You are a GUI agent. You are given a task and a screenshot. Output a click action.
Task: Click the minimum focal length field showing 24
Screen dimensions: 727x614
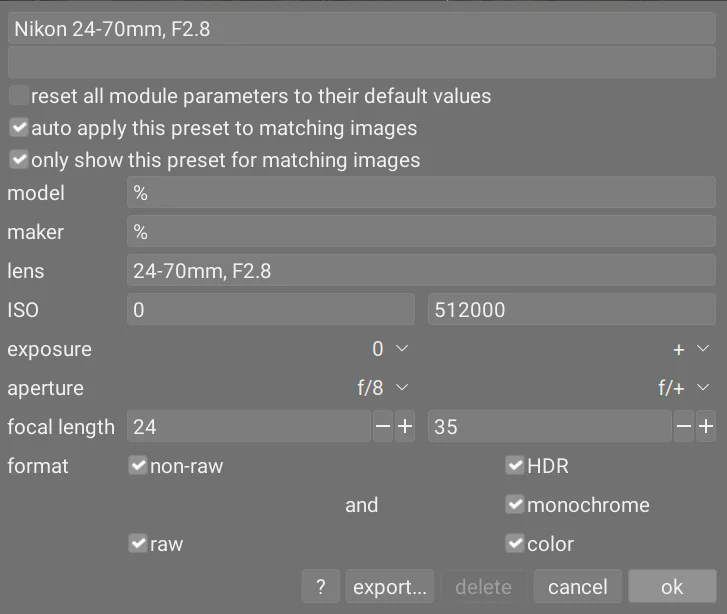tap(249, 426)
